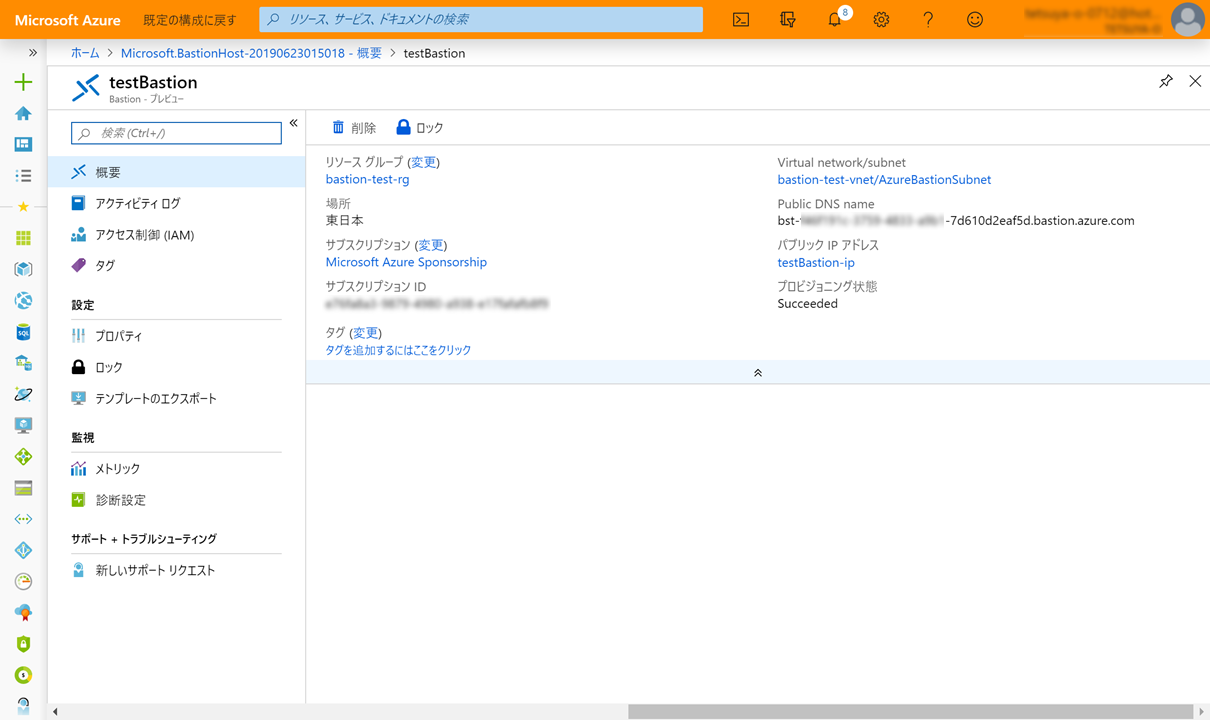
Task: Focus the global resource search box
Action: pyautogui.click(x=481, y=19)
